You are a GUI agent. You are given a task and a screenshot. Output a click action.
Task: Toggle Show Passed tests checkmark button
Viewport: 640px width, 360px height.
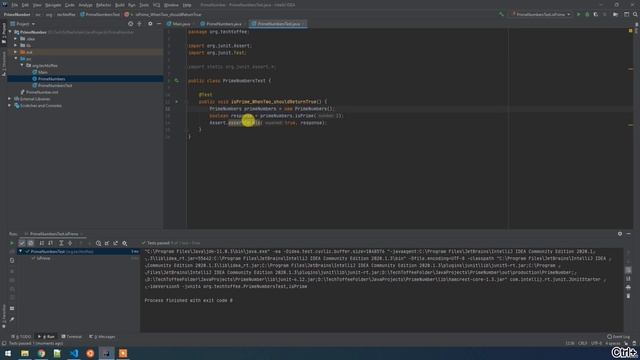click(22, 243)
